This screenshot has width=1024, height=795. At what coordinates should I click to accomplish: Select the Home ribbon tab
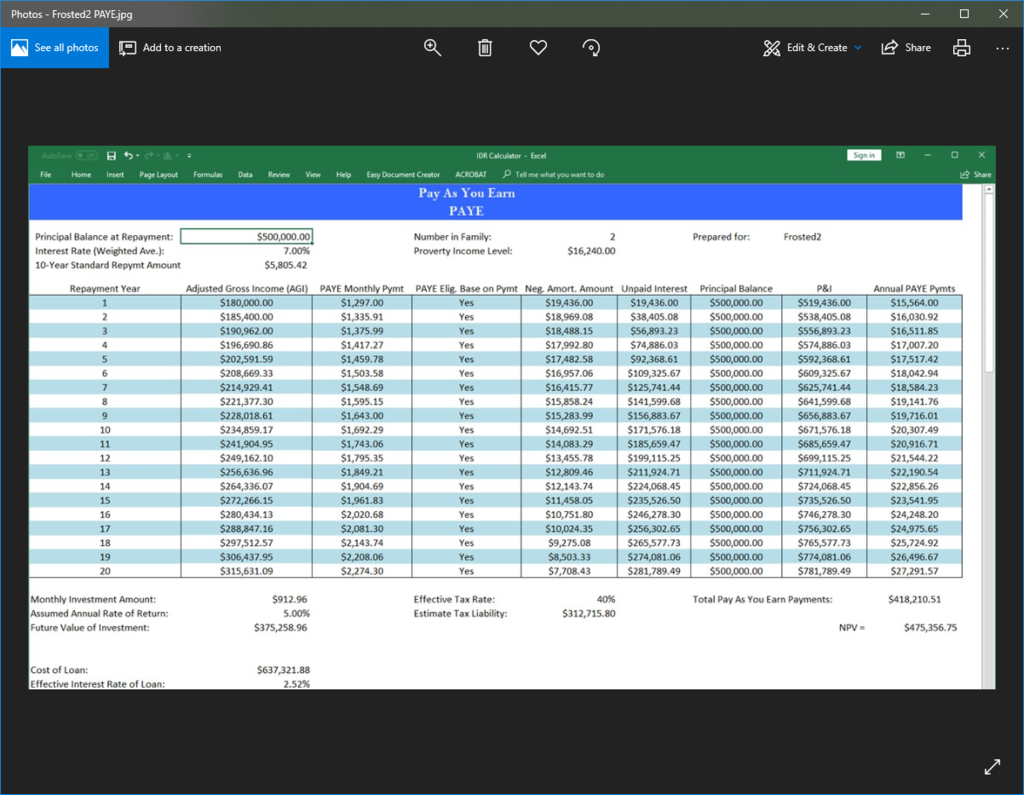81,174
